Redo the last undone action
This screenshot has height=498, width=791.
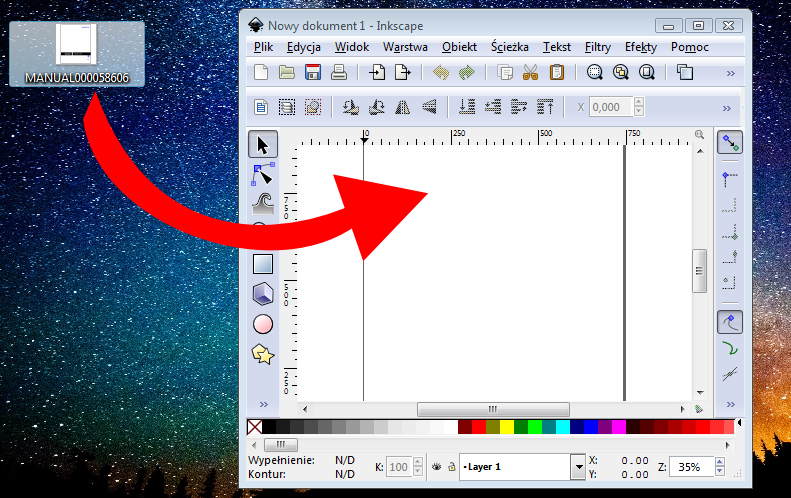(x=467, y=72)
